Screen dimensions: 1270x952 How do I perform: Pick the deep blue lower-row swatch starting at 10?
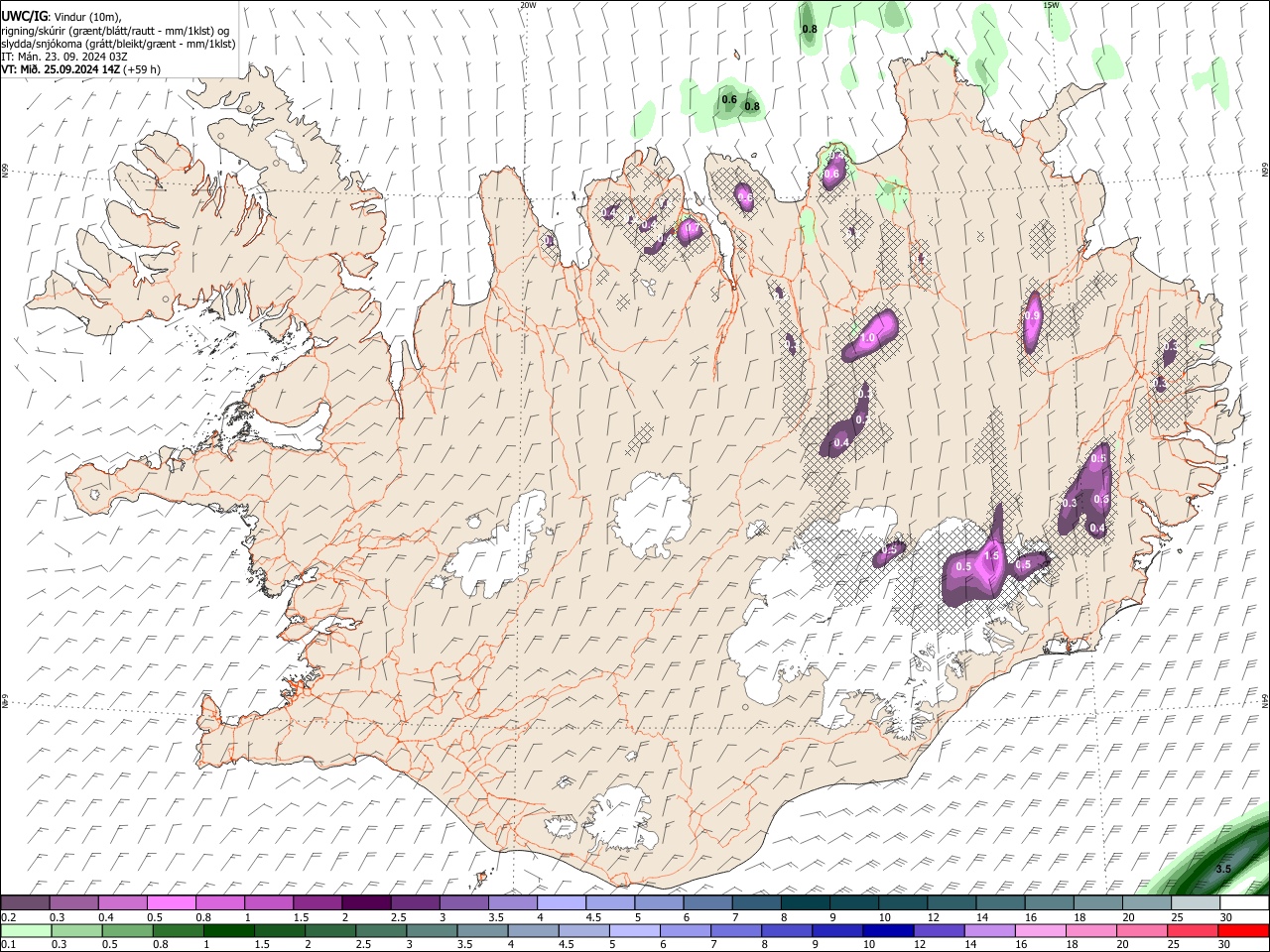887,930
